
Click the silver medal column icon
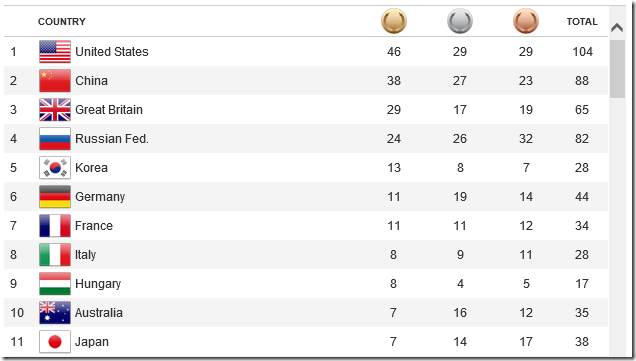[460, 21]
